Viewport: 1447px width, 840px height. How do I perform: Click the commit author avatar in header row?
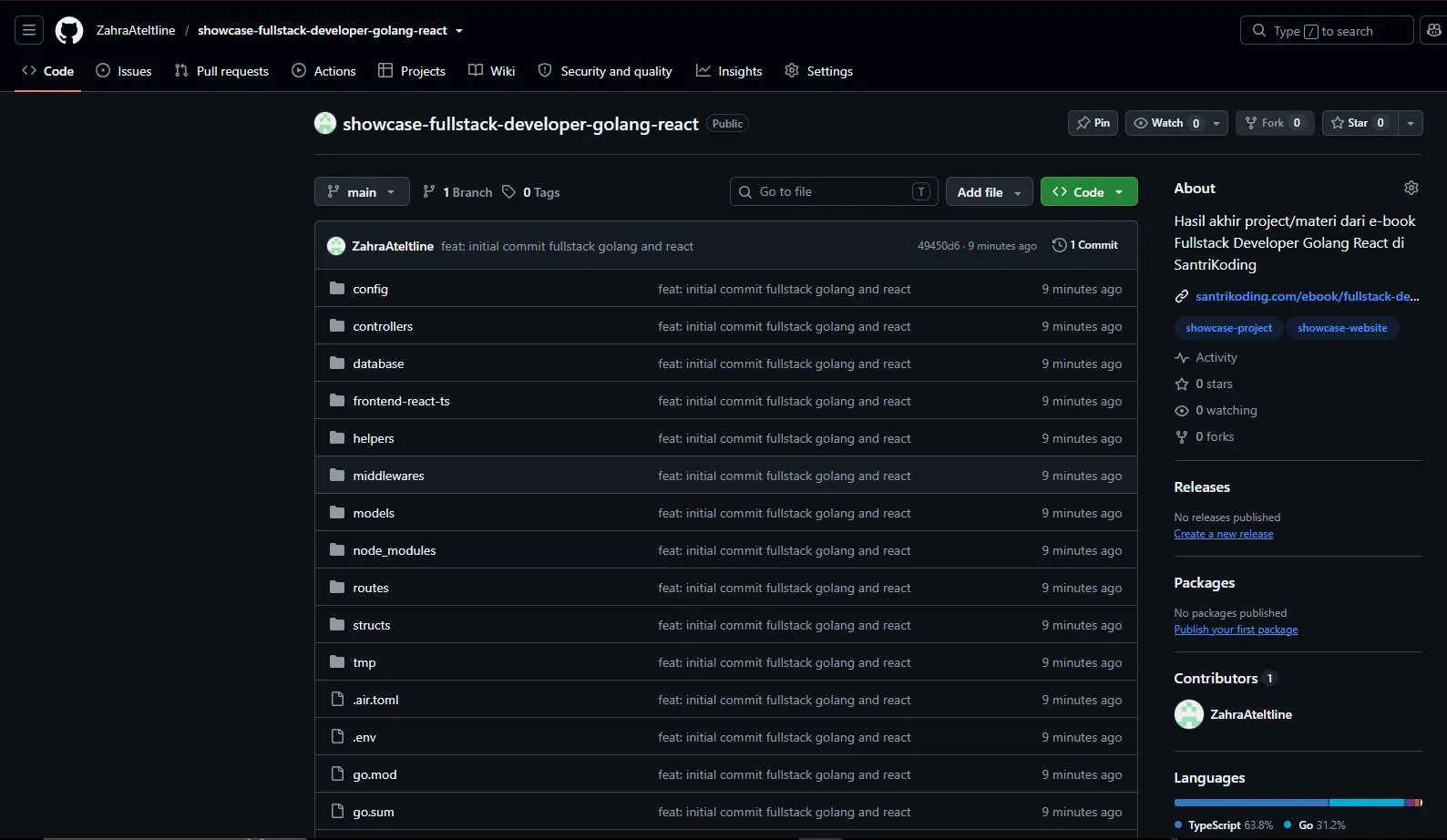coord(336,246)
